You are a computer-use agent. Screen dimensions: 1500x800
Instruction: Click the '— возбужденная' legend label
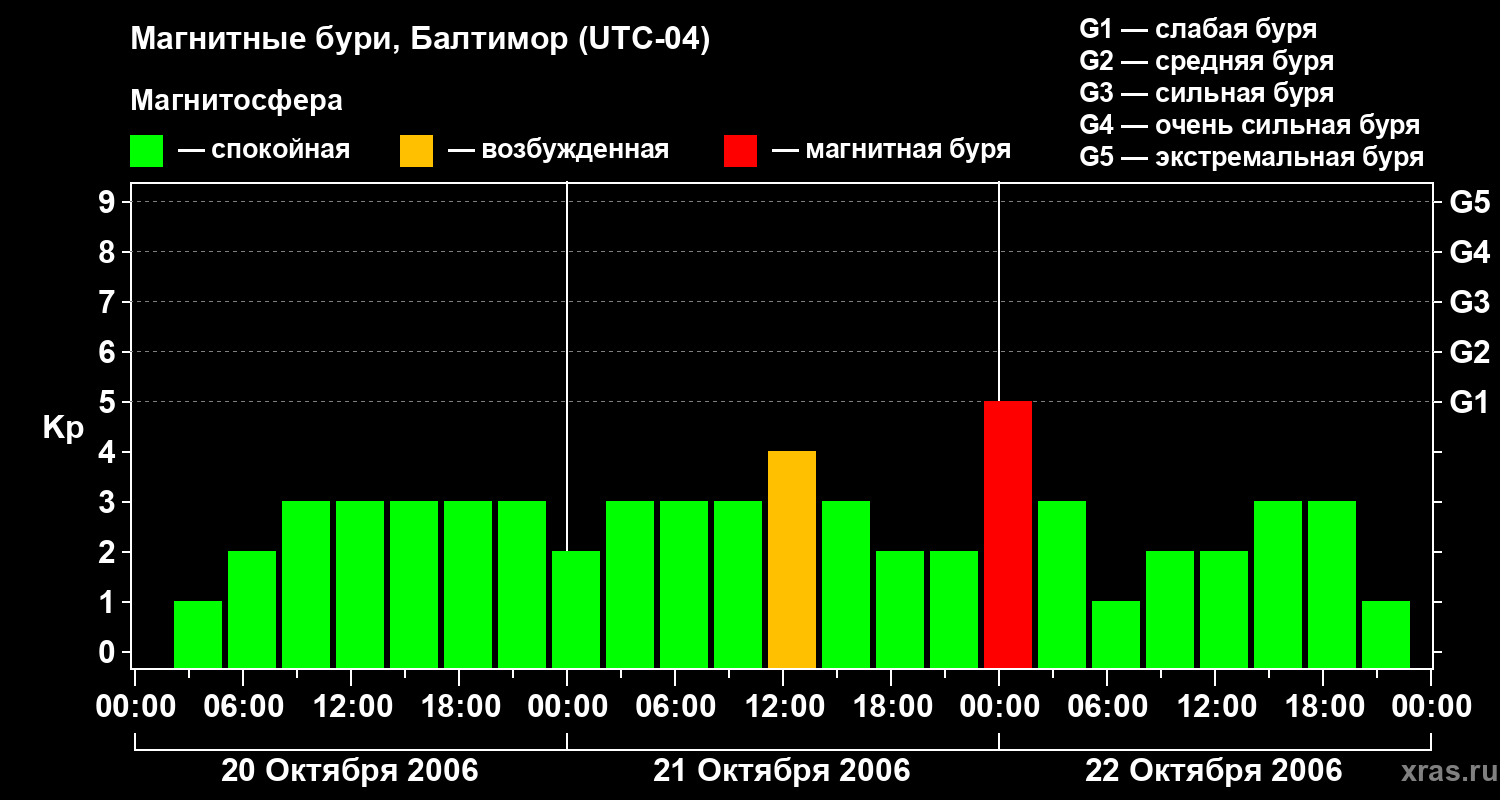(558, 150)
